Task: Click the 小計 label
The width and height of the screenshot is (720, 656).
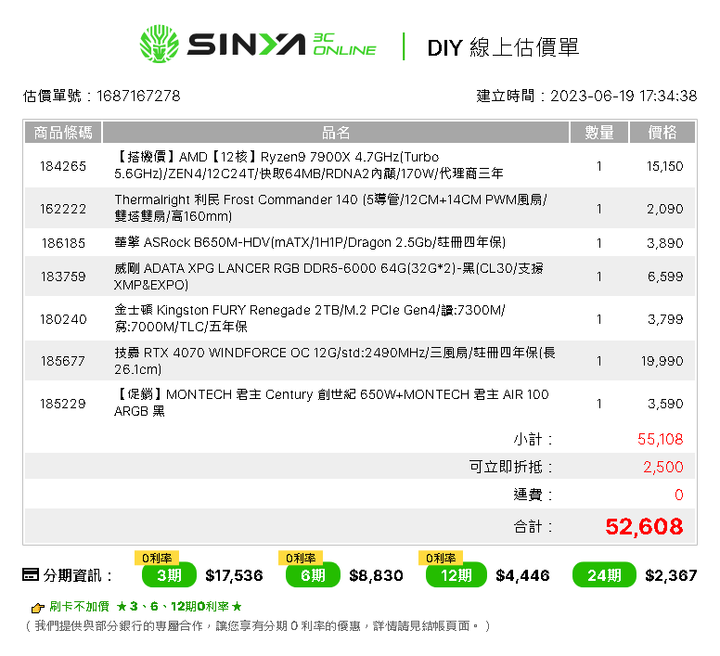Action: point(533,439)
